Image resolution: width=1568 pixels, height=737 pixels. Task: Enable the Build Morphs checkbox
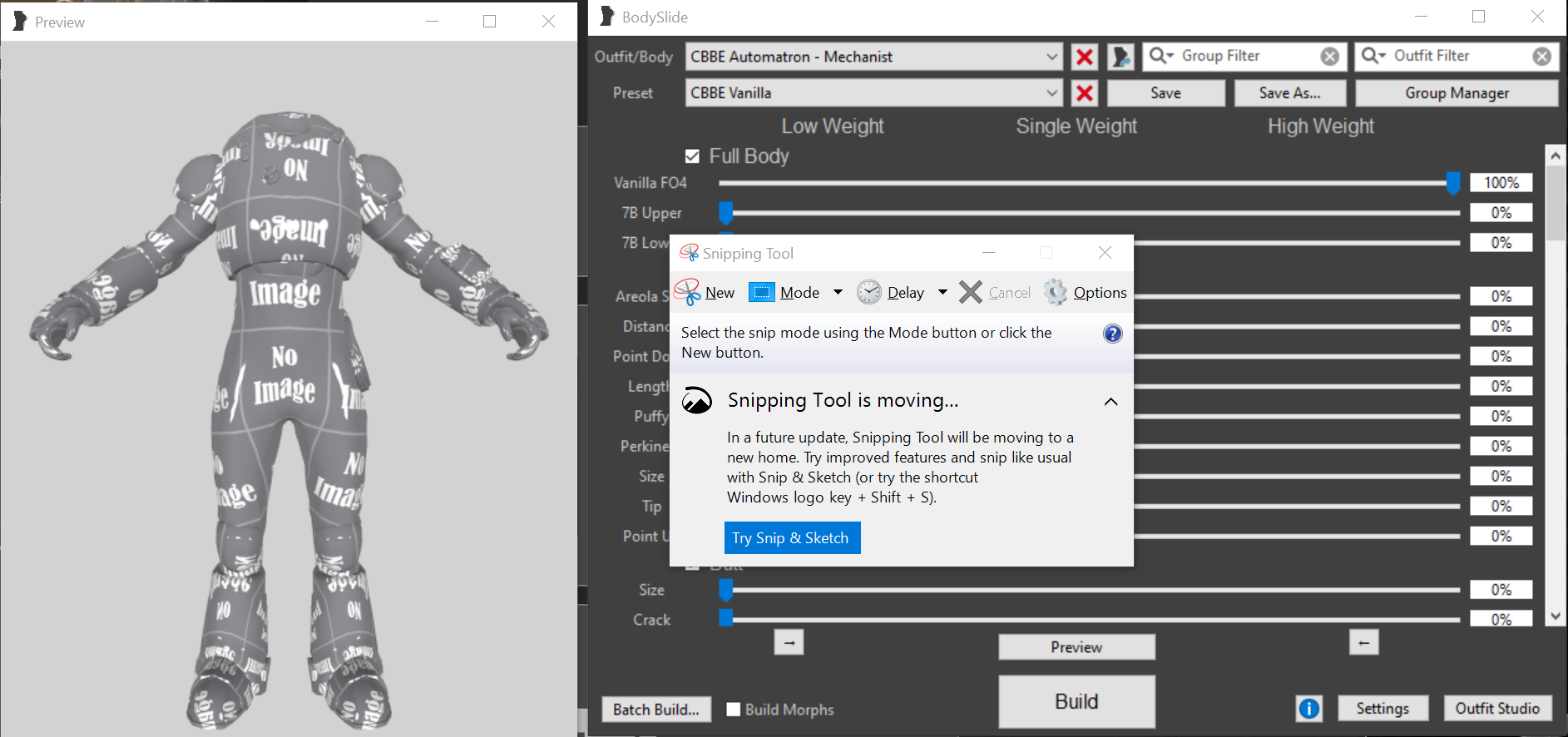click(x=734, y=710)
